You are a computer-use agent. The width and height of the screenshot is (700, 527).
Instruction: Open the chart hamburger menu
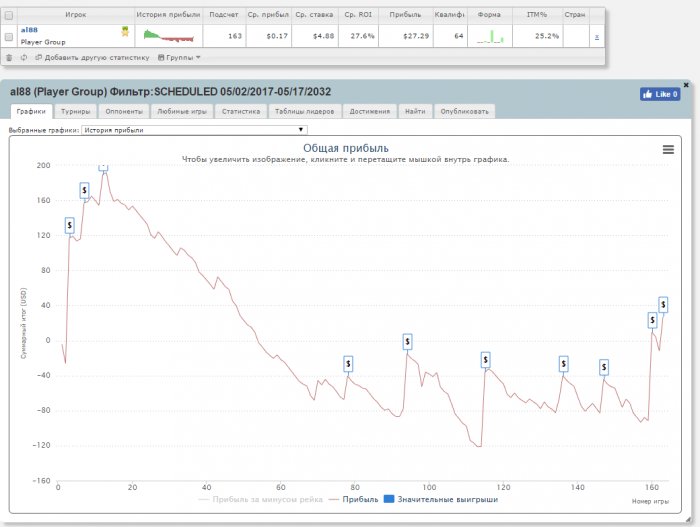point(668,149)
